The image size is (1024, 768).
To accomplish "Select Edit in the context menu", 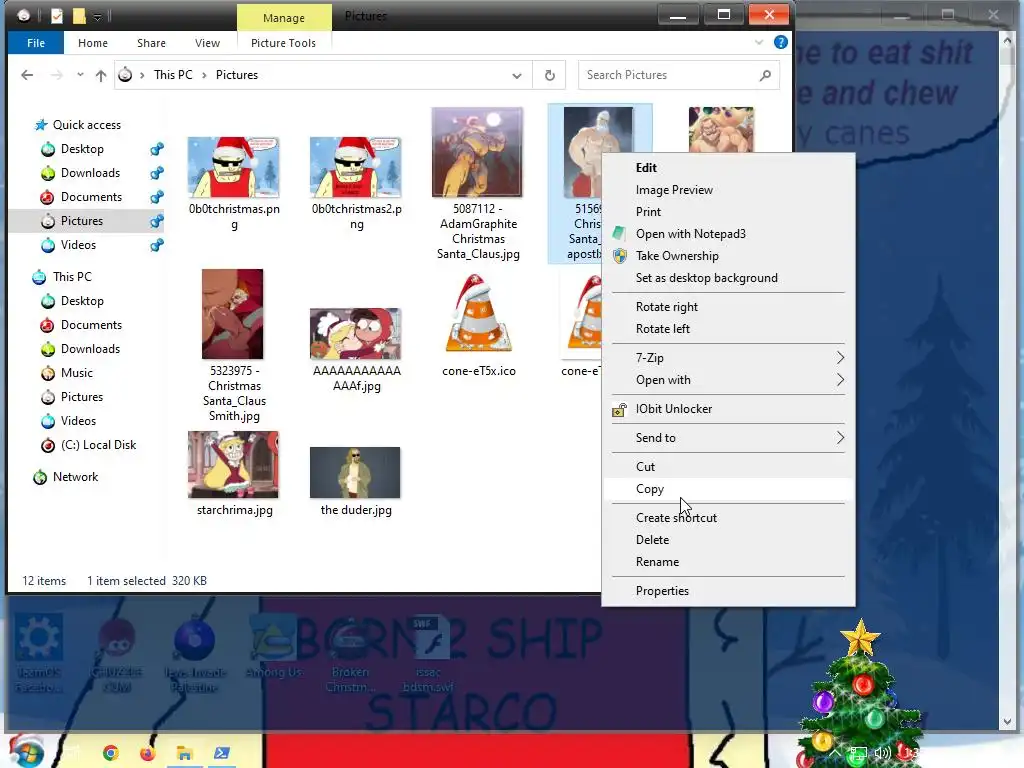I will pyautogui.click(x=728, y=168).
